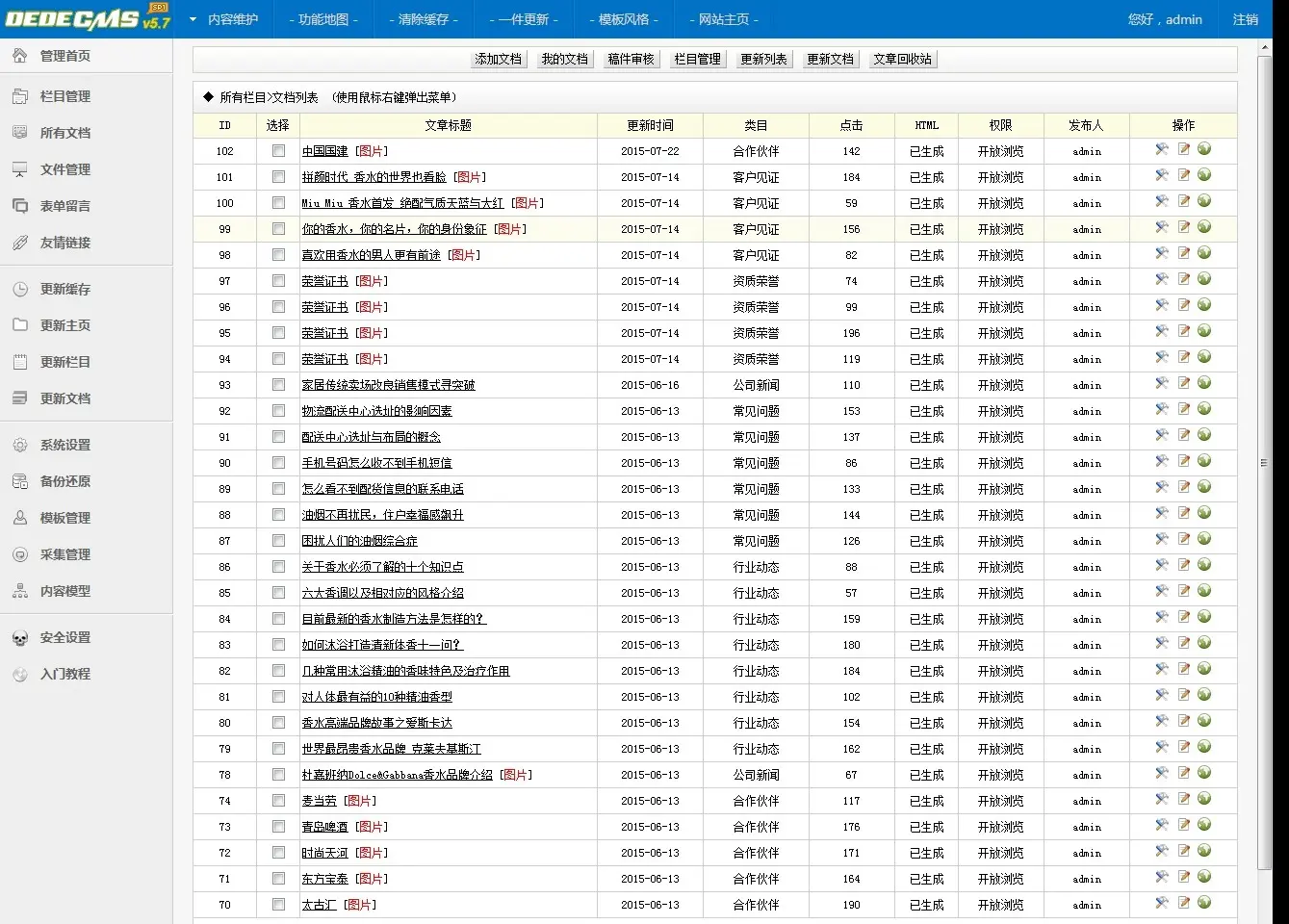This screenshot has width=1289, height=924.
Task: Open the article 拼颜时代 香水的世界也看脸
Action: [x=374, y=177]
